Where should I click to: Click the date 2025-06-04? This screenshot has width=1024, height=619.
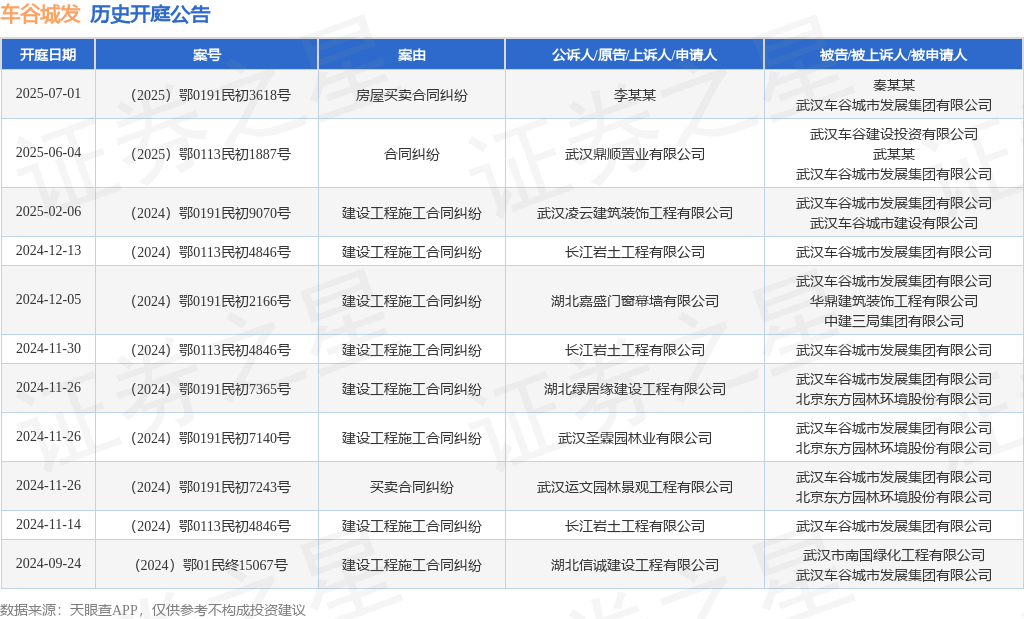(x=48, y=152)
